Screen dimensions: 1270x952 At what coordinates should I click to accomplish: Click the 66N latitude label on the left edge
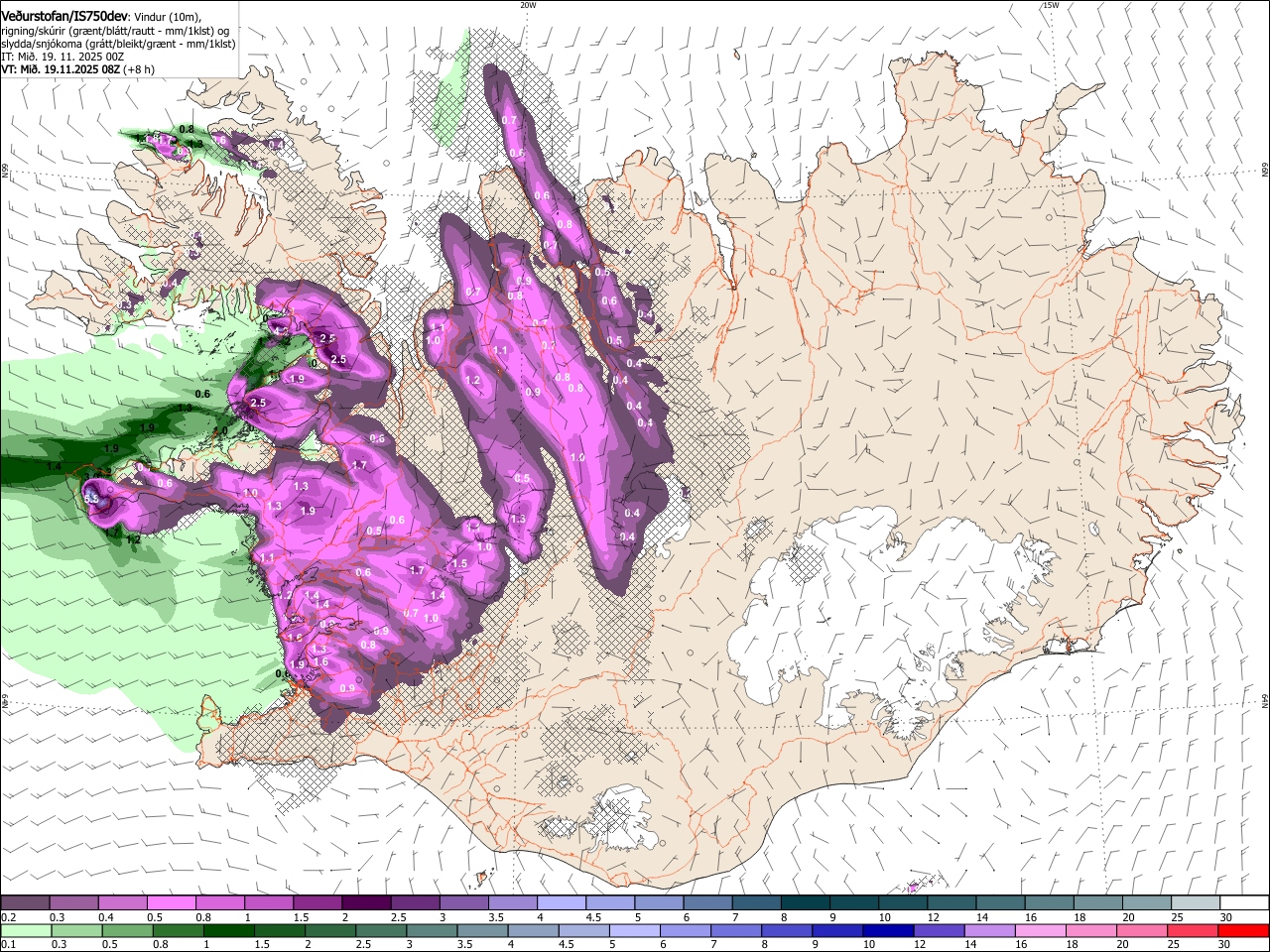click(5, 173)
